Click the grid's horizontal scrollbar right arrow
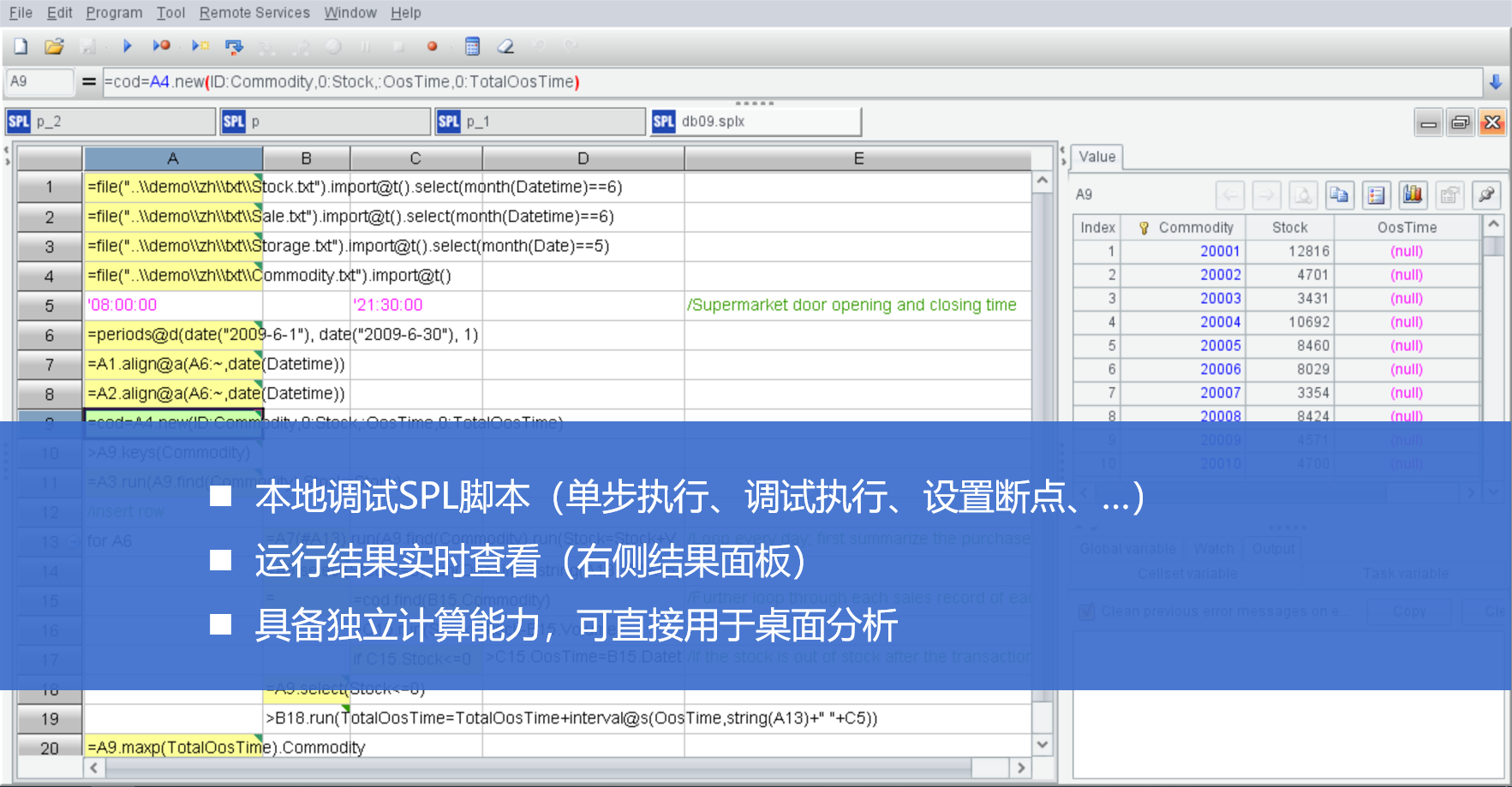 (1020, 768)
